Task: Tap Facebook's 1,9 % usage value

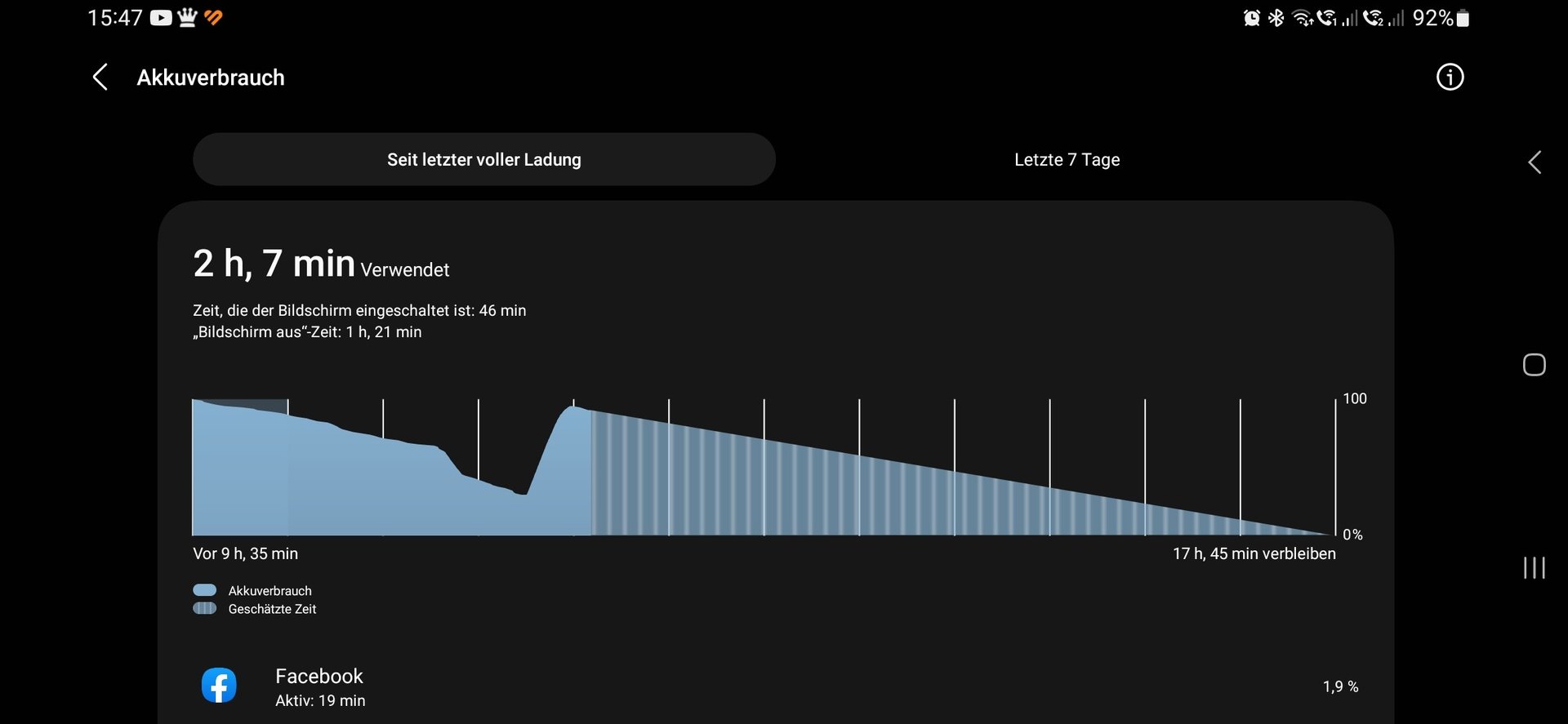Action: point(1340,687)
